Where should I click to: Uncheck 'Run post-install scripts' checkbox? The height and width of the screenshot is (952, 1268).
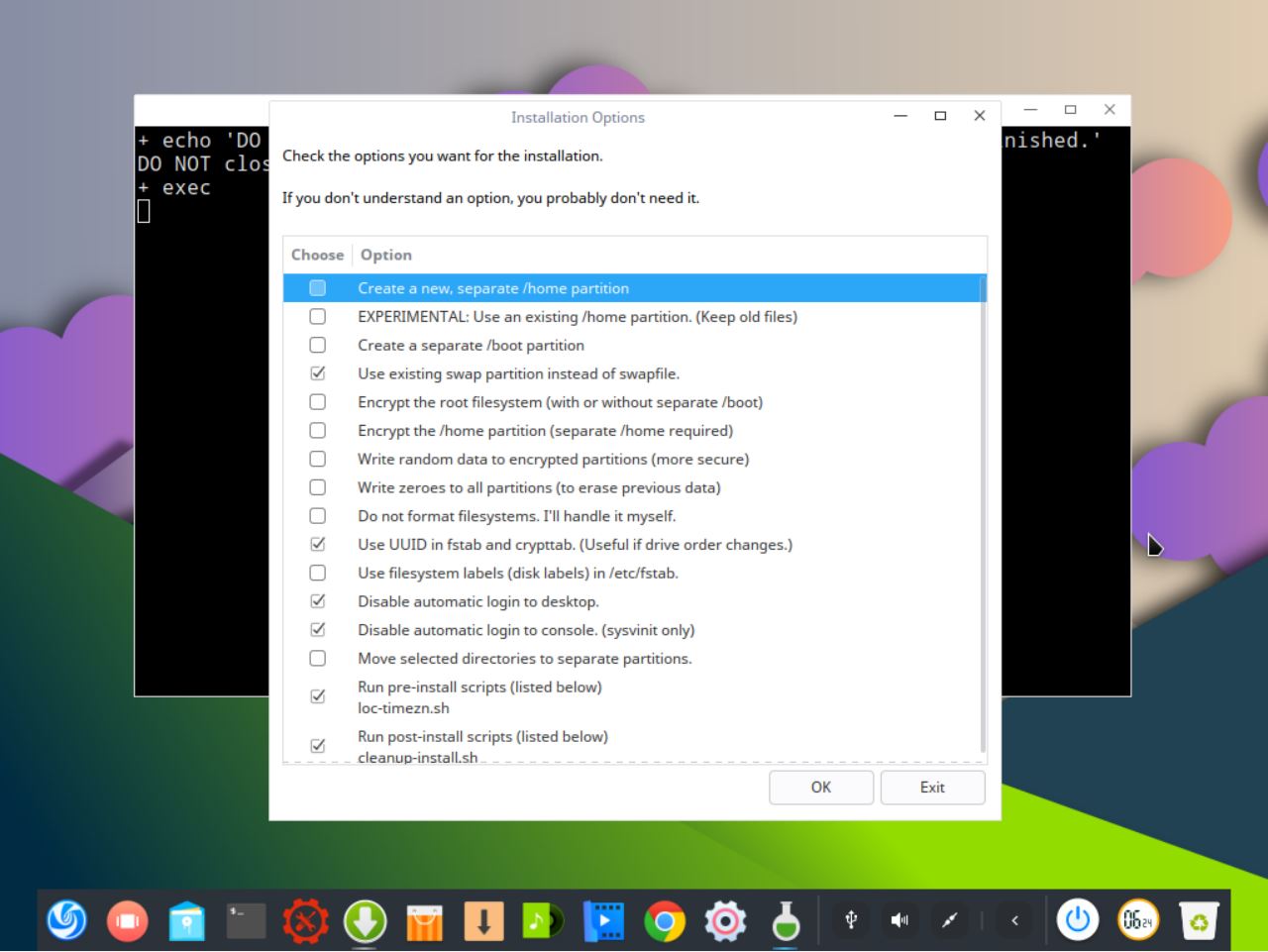(x=317, y=746)
